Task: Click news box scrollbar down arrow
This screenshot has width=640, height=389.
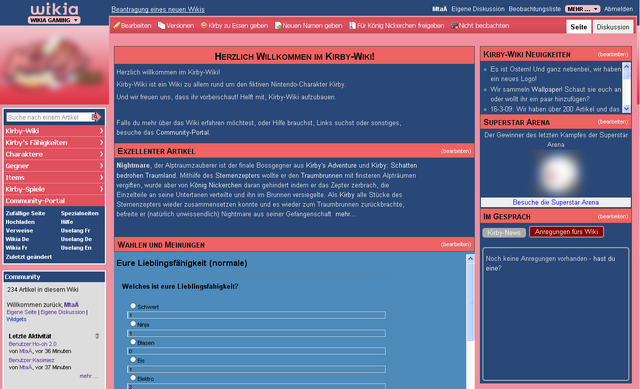Action: coord(627,109)
